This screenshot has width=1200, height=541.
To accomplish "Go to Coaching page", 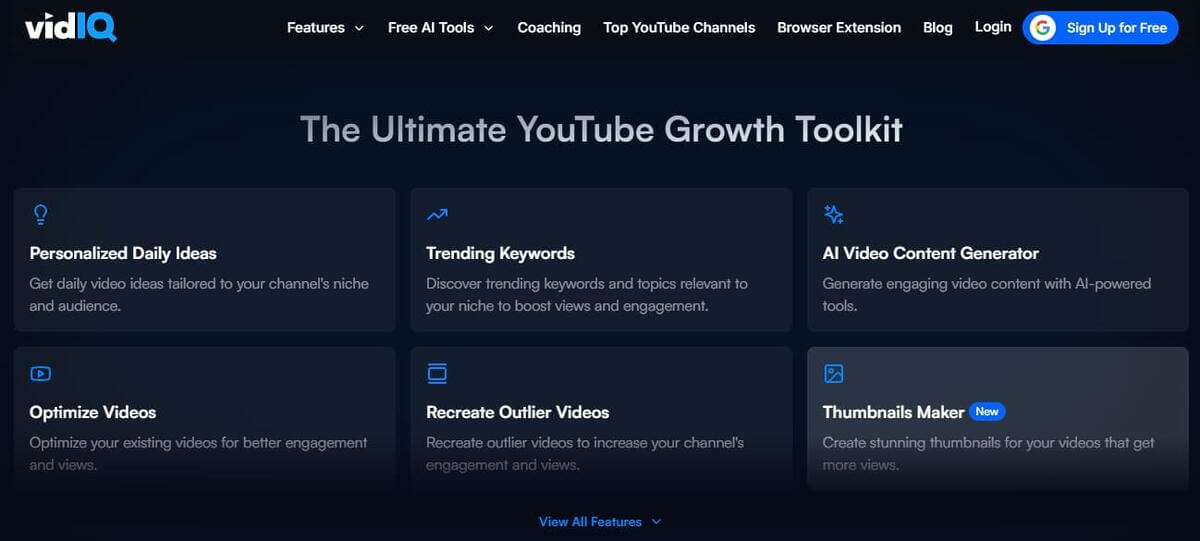I will [x=549, y=28].
